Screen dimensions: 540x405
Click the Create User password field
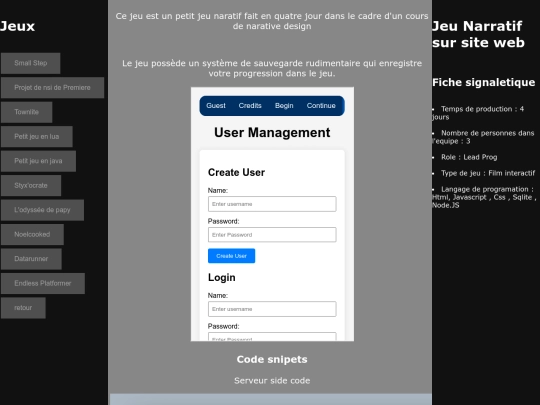click(x=272, y=235)
